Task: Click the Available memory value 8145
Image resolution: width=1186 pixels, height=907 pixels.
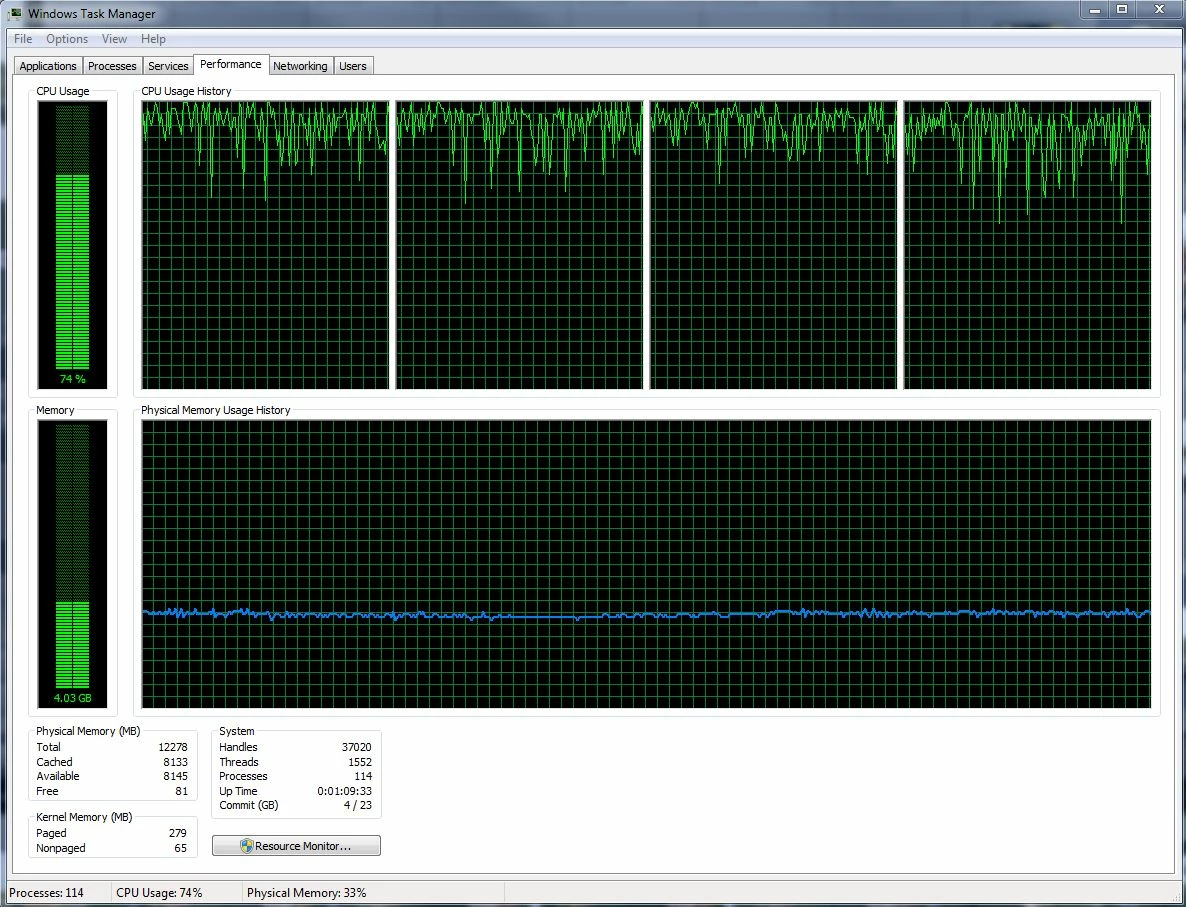Action: coord(175,776)
